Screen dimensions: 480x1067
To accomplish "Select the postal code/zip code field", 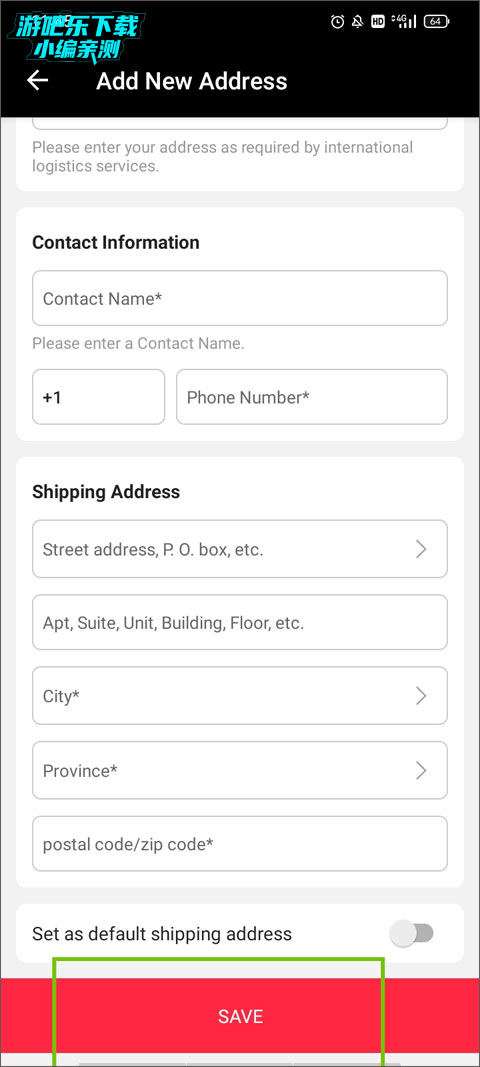I will pos(240,844).
